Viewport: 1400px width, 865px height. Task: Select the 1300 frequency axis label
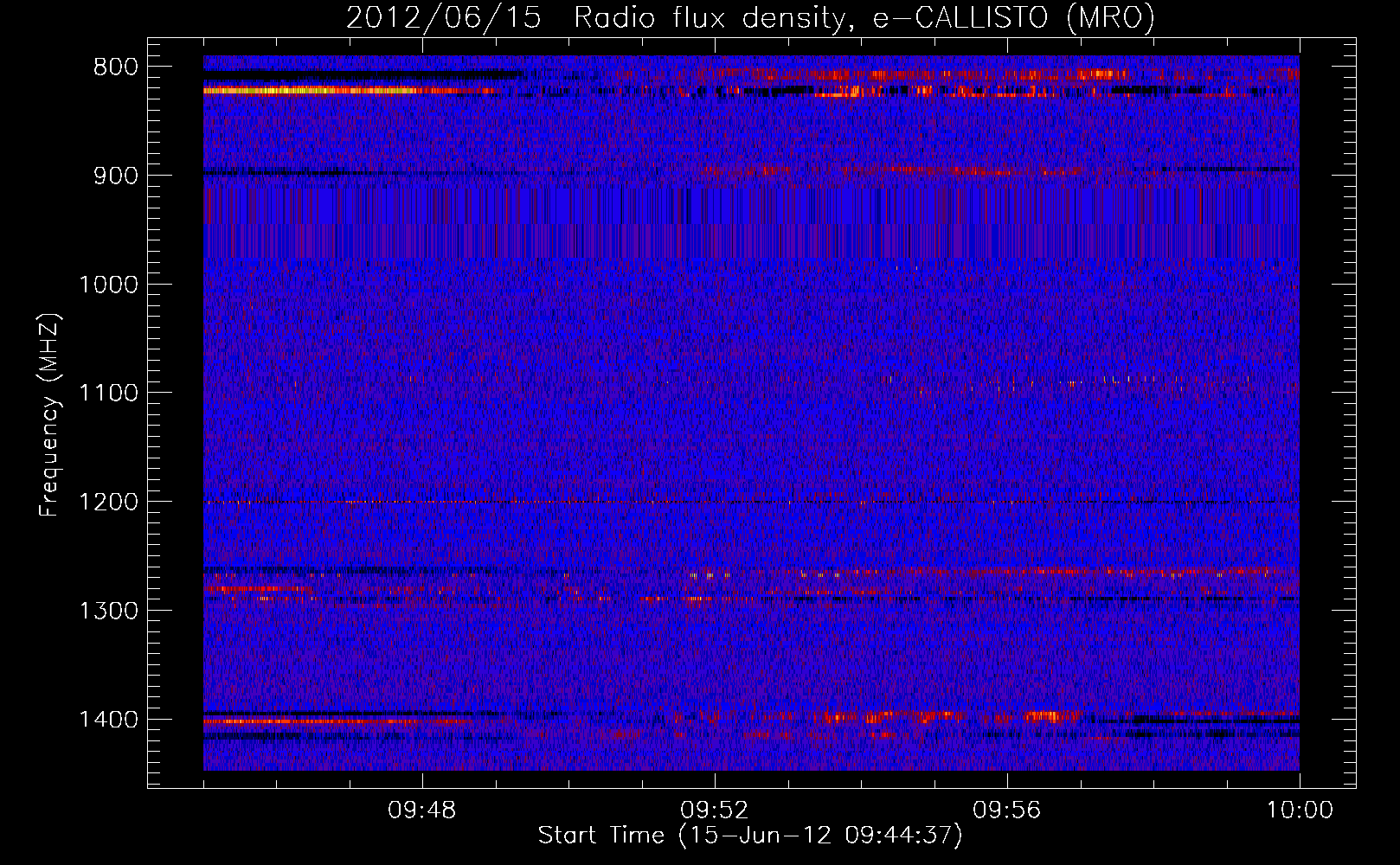pyautogui.click(x=108, y=611)
